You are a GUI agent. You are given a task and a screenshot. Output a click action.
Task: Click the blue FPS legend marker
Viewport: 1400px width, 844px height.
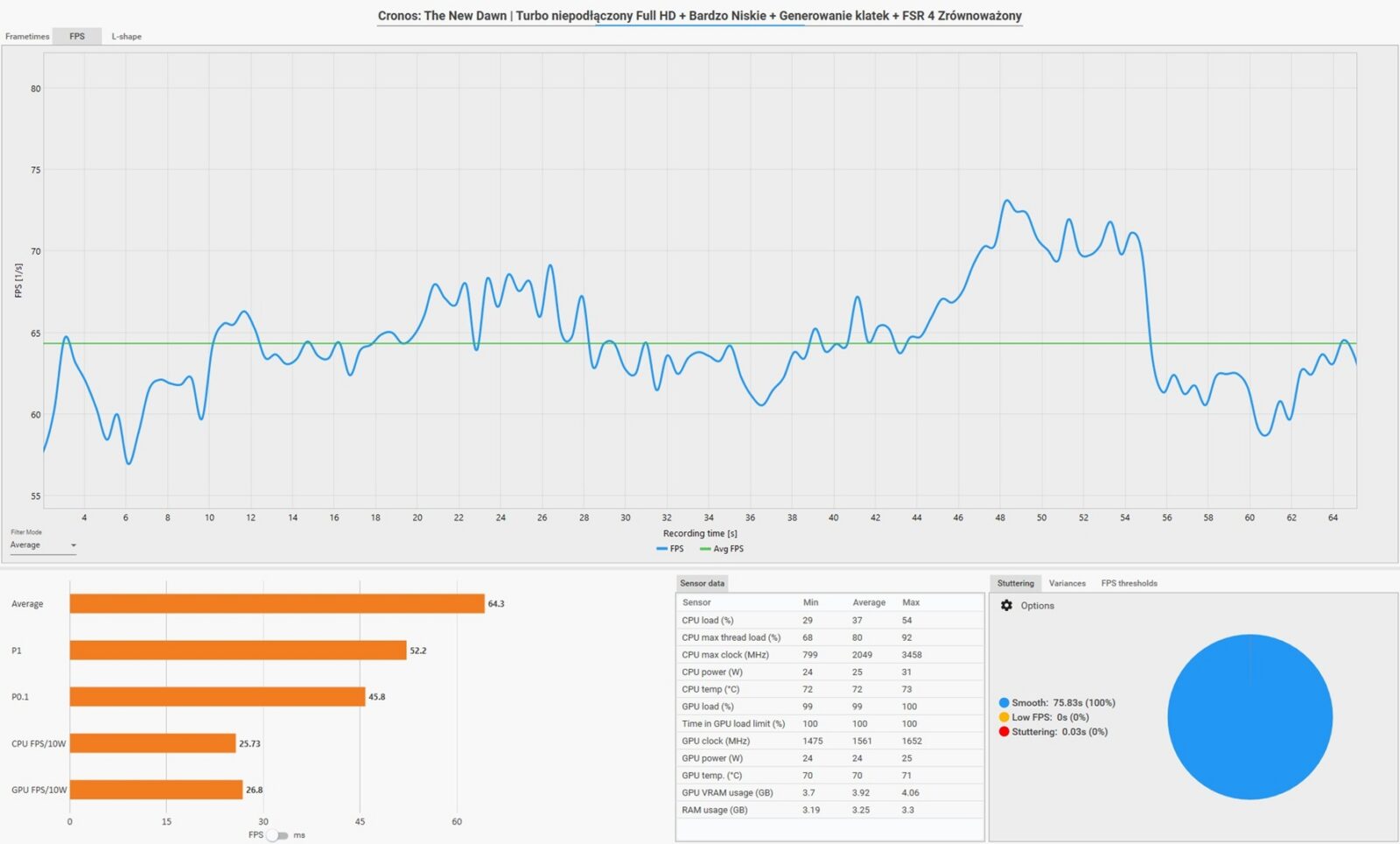coord(661,549)
